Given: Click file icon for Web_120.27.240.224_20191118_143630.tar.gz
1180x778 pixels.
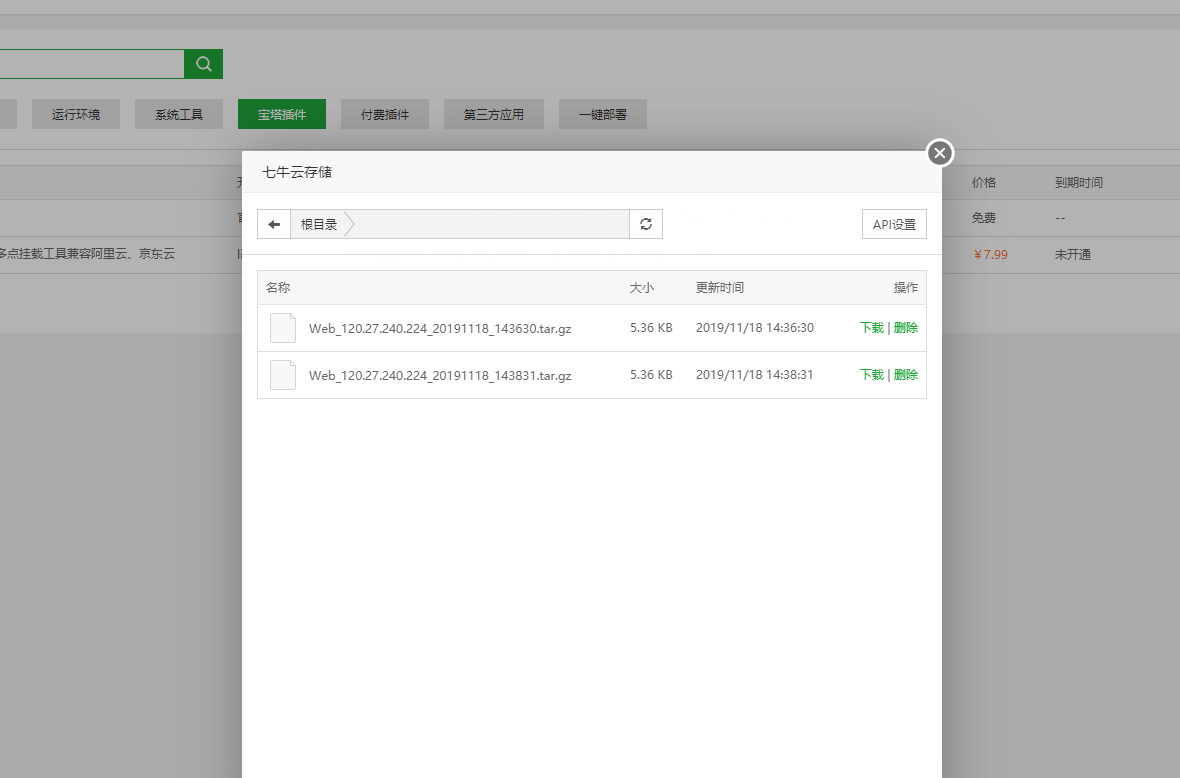Looking at the screenshot, I should coord(283,328).
